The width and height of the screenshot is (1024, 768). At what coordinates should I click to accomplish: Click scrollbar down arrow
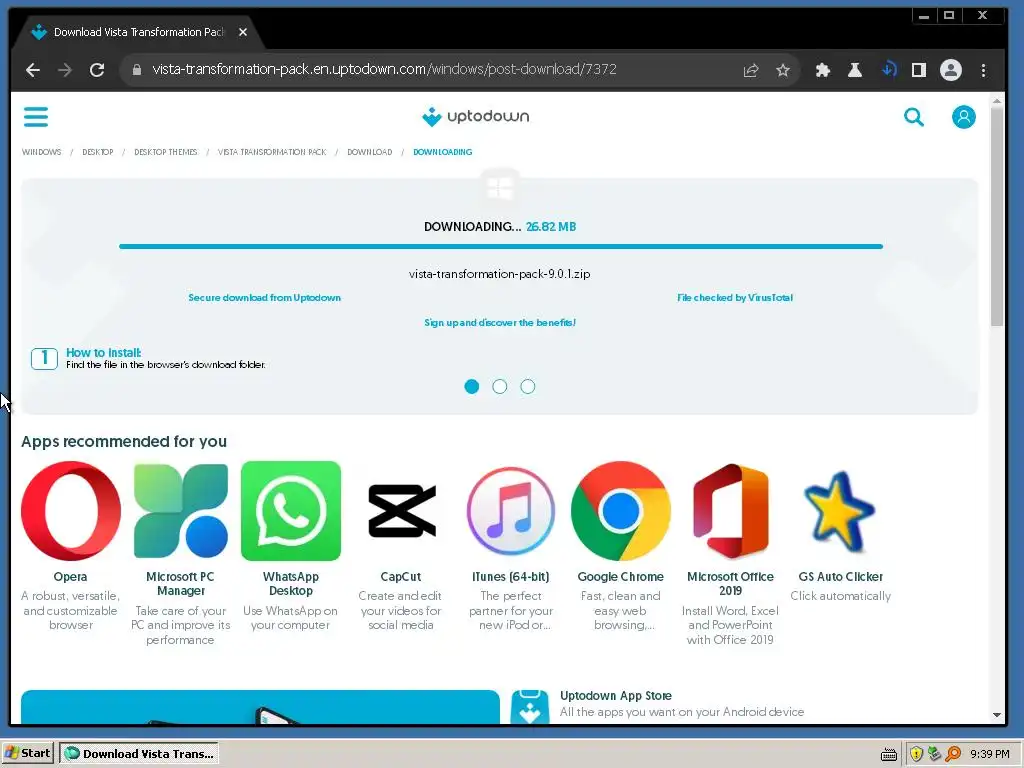(996, 715)
